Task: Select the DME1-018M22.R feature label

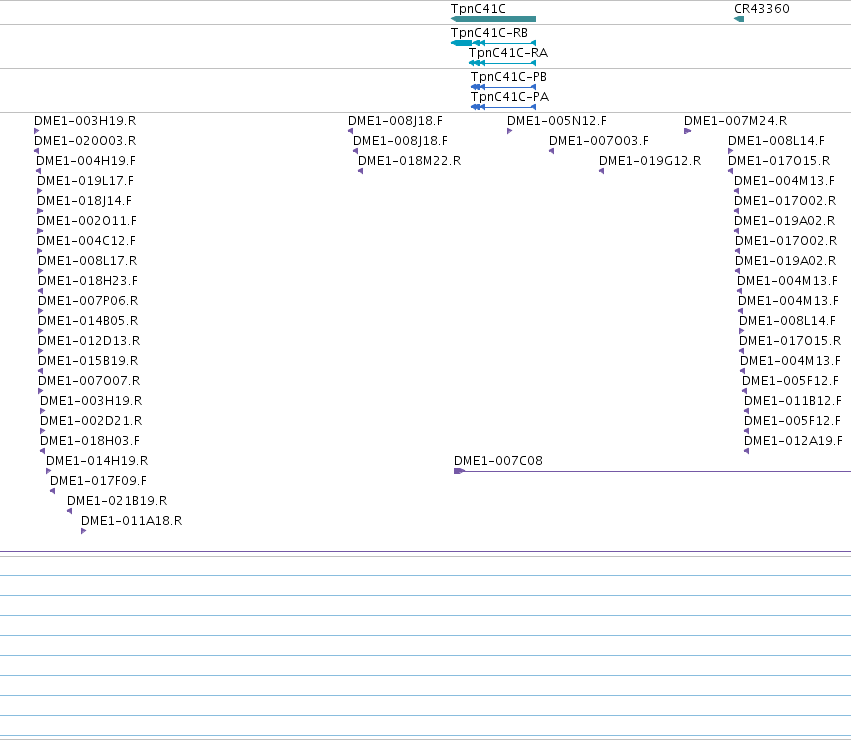Action: [409, 161]
